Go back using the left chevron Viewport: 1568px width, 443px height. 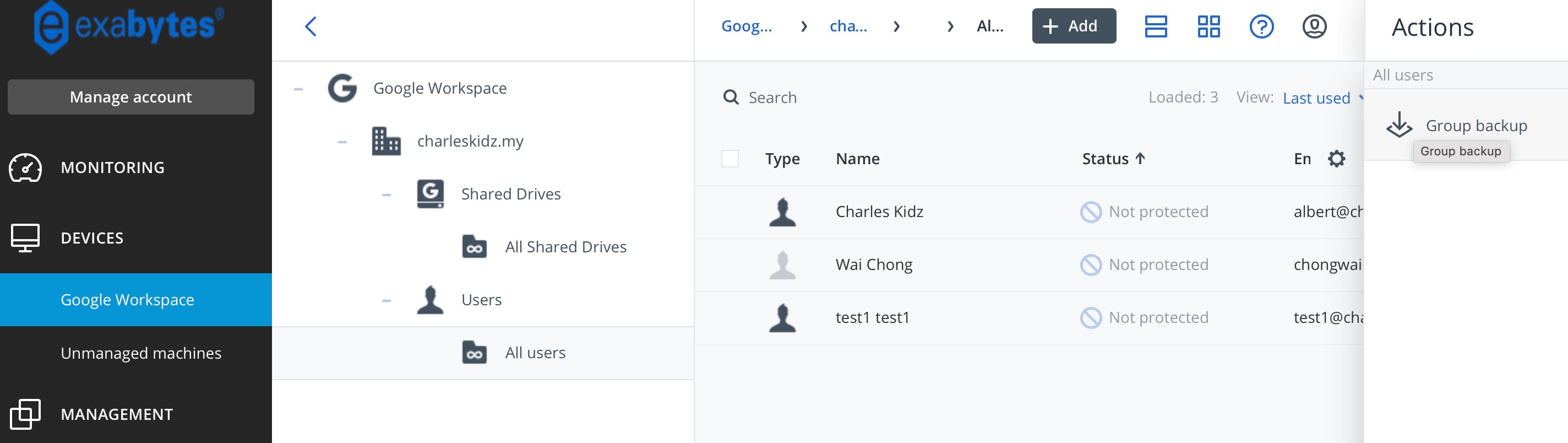(x=311, y=26)
